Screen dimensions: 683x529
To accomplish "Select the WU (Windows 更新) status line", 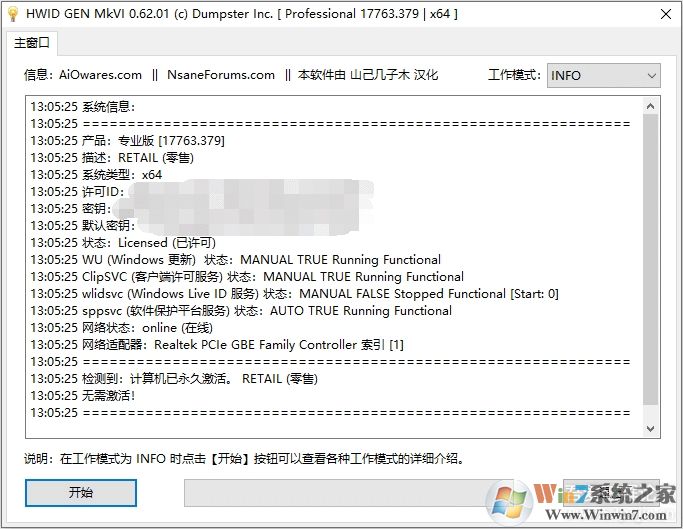I will (x=235, y=260).
